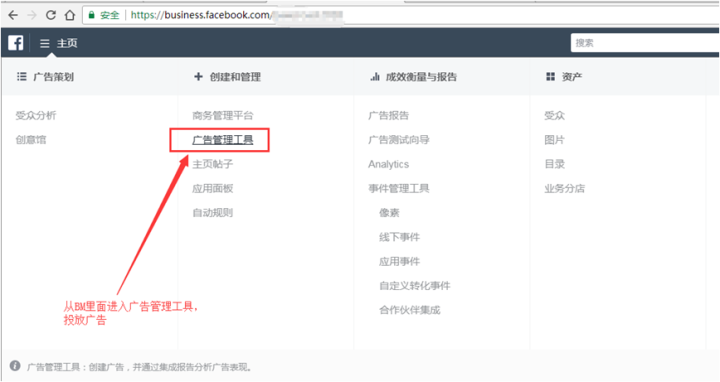Viewport: 720px width, 382px height.
Task: Click the info icon in the bottom bar
Action: coord(15,366)
